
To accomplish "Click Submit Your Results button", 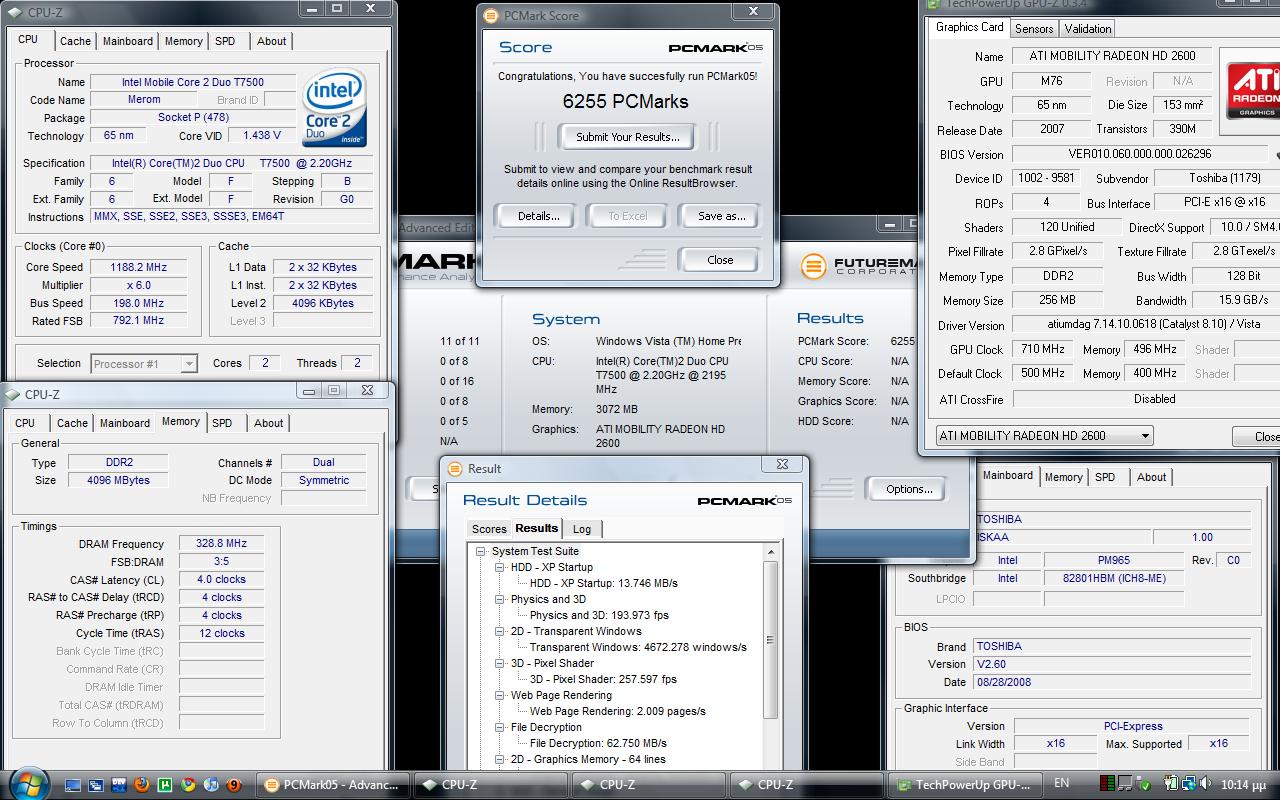I will tap(627, 137).
